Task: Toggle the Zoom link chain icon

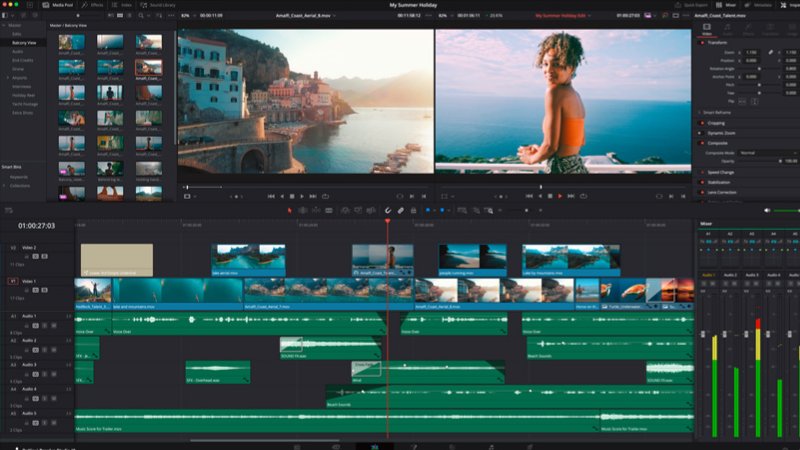Action: point(770,52)
